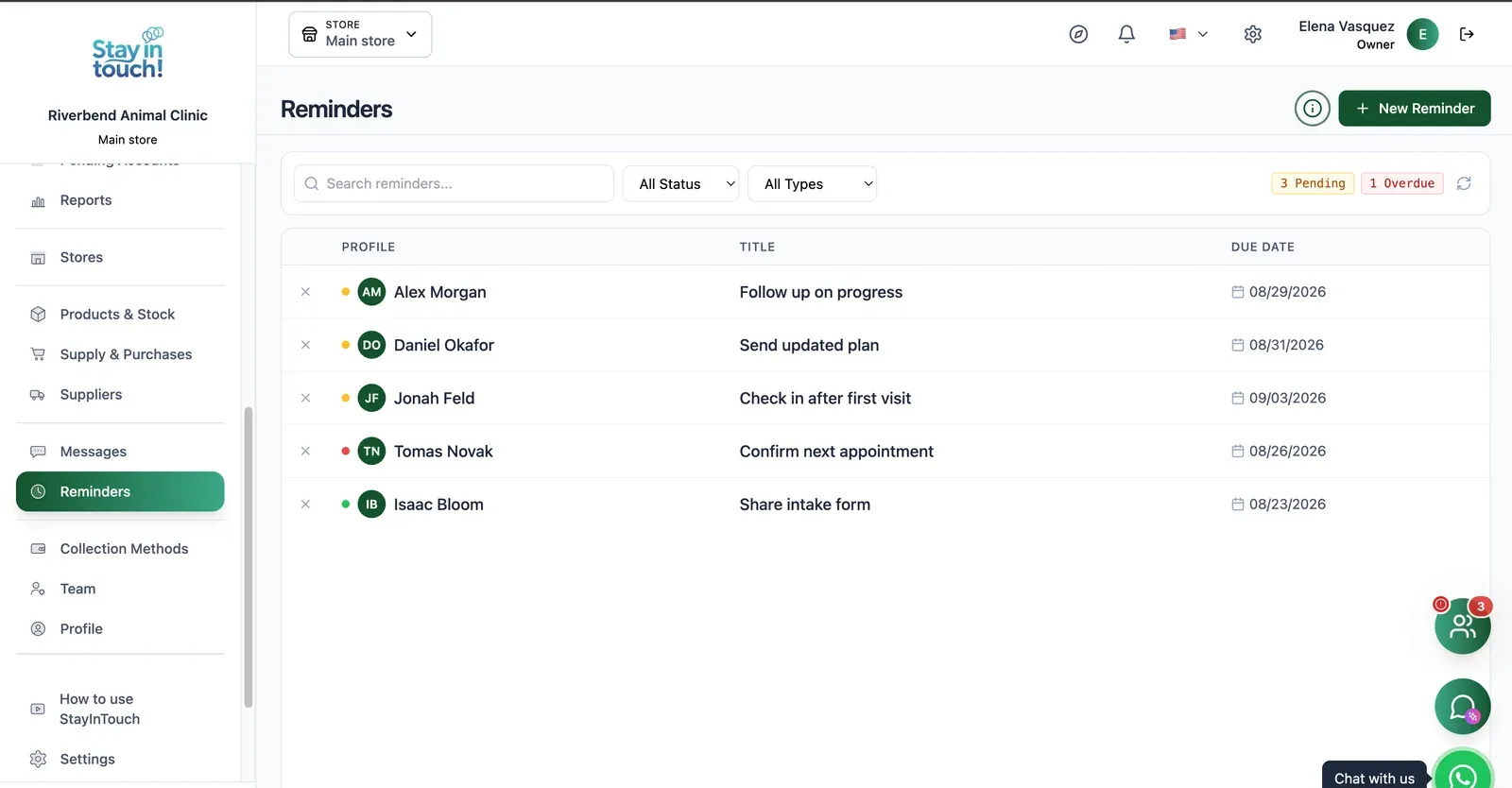The height and width of the screenshot is (788, 1512).
Task: Refresh the reminders list
Action: [x=1464, y=183]
